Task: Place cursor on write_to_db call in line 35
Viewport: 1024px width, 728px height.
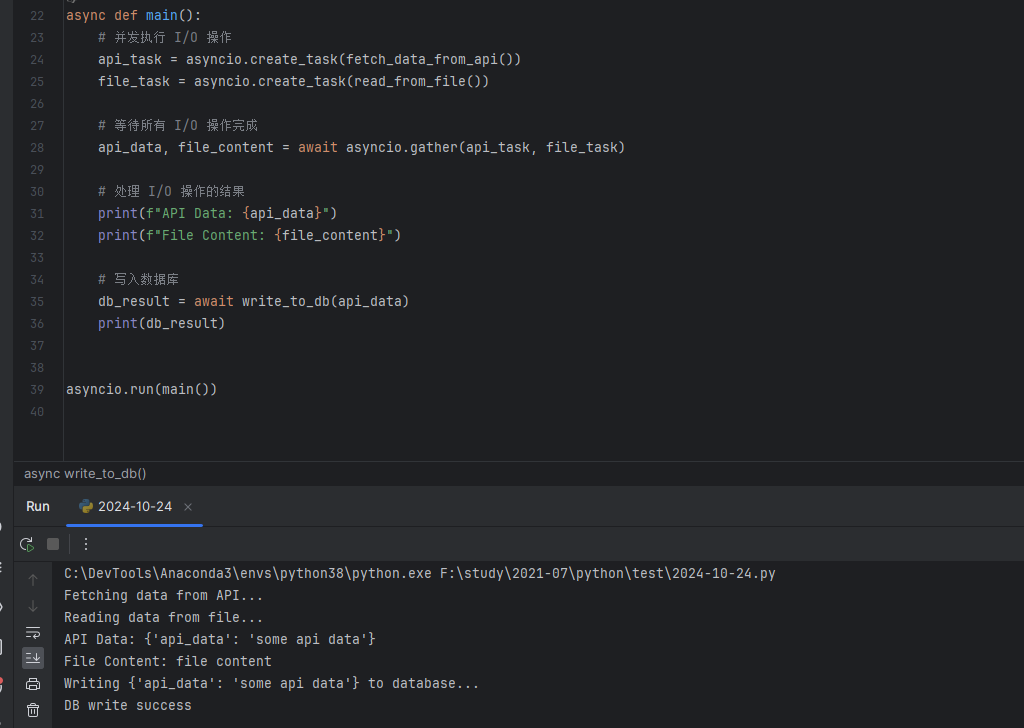Action: coord(285,301)
